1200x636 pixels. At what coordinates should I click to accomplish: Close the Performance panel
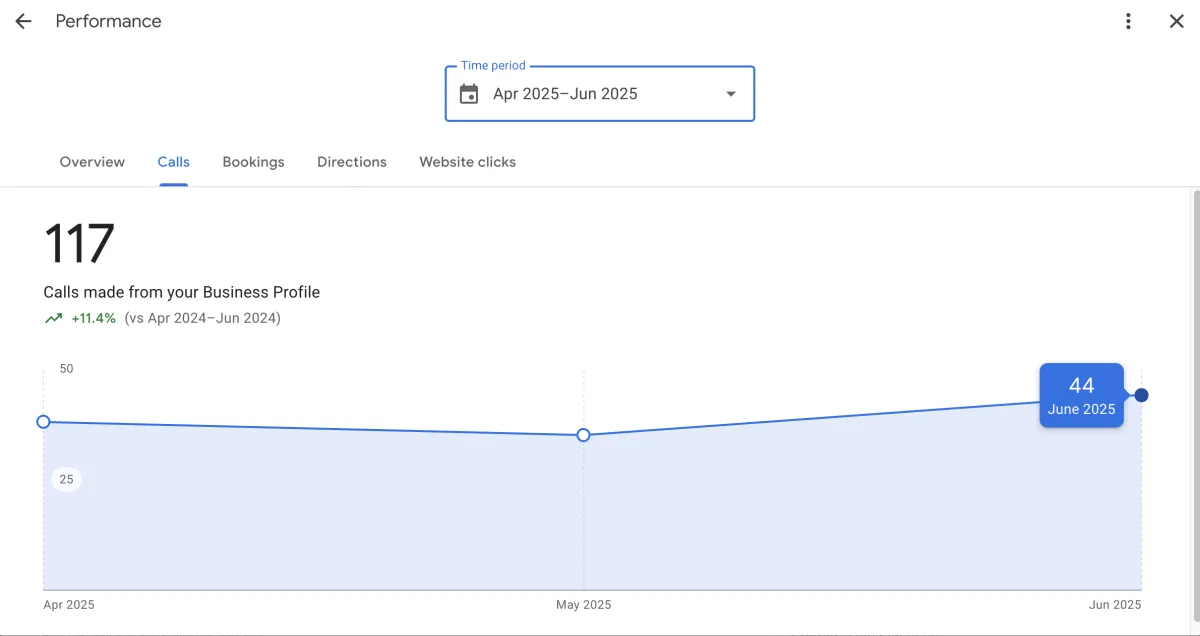point(1176,21)
